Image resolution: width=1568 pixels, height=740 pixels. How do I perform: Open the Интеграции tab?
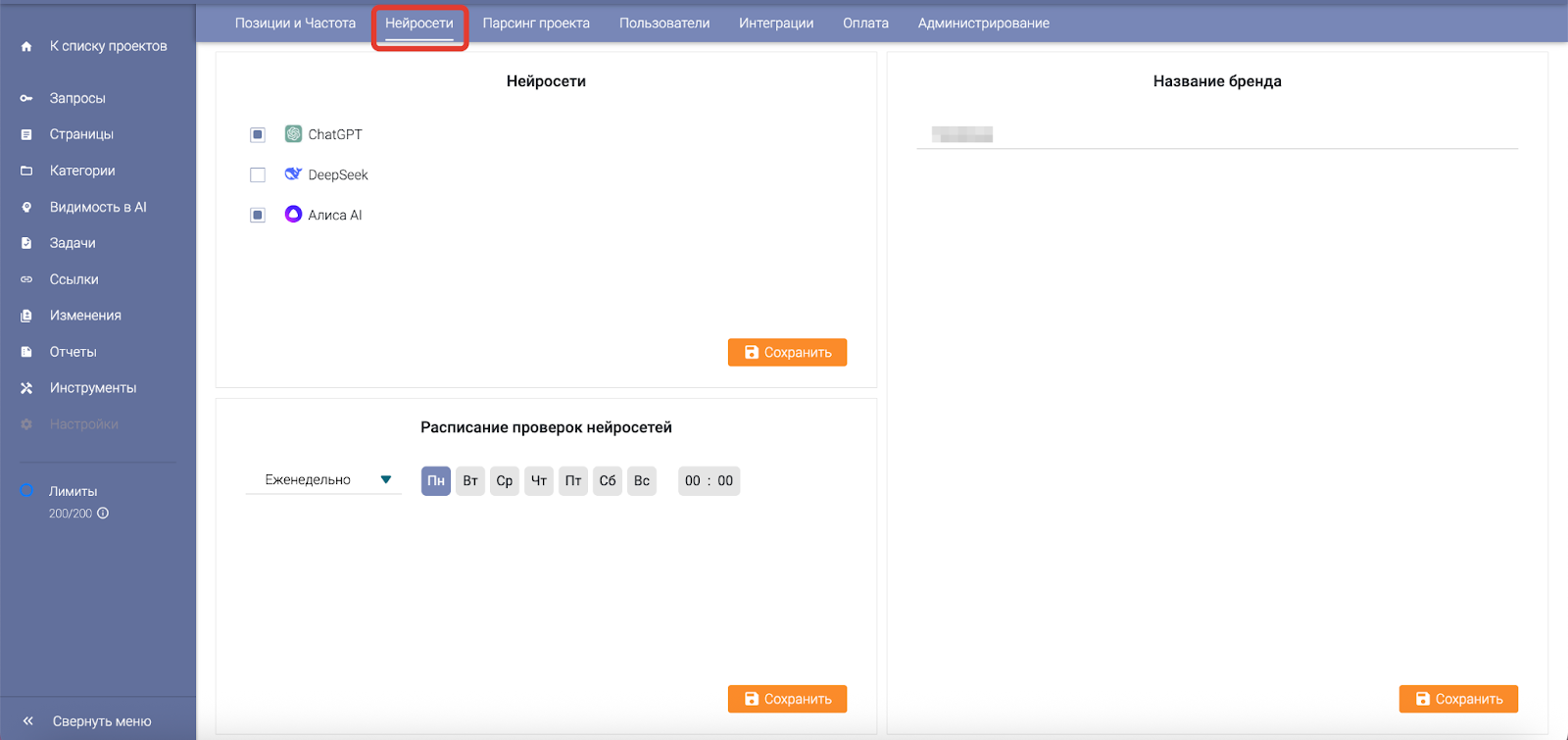(x=775, y=24)
